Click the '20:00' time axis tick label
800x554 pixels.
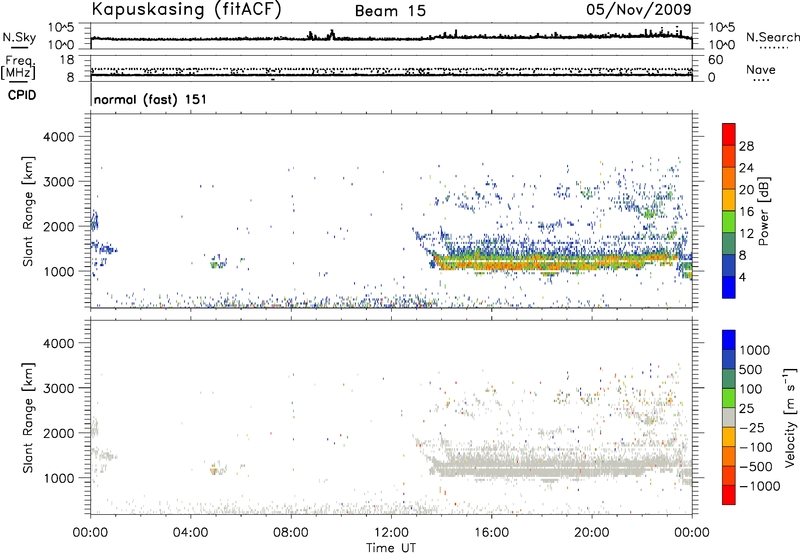pyautogui.click(x=591, y=533)
